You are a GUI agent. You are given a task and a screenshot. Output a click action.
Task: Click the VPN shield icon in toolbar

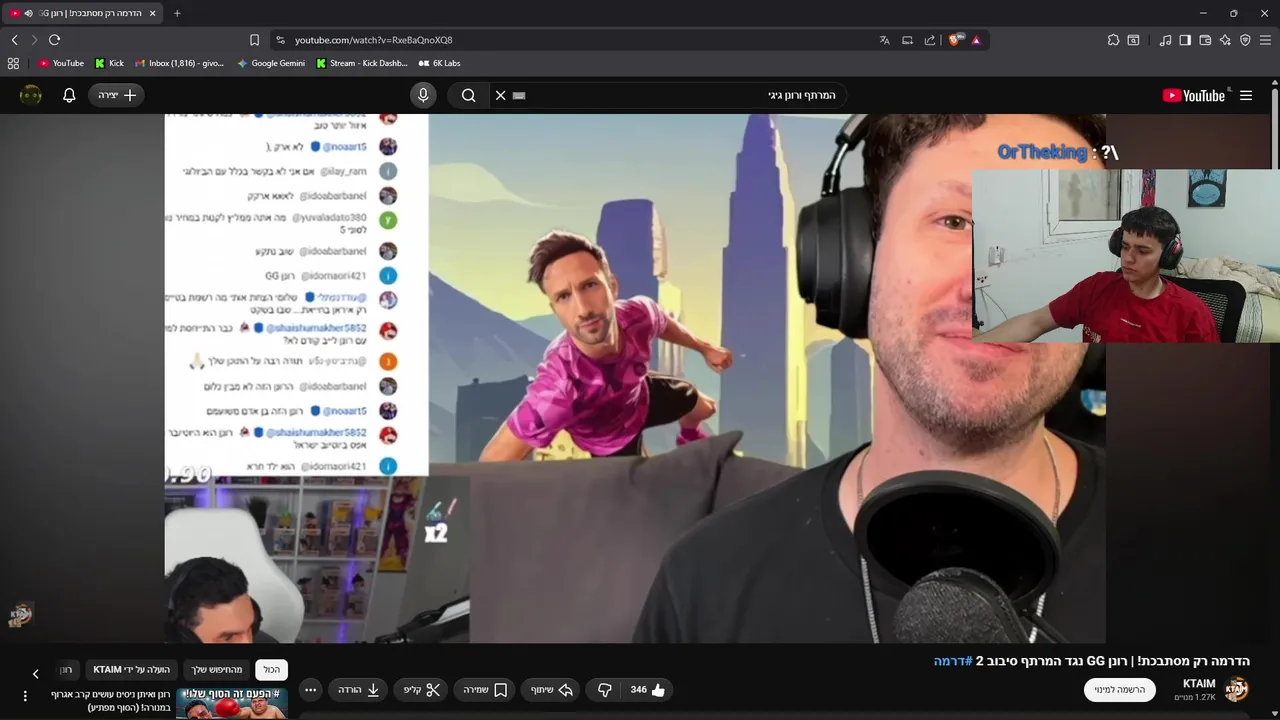point(1245,40)
